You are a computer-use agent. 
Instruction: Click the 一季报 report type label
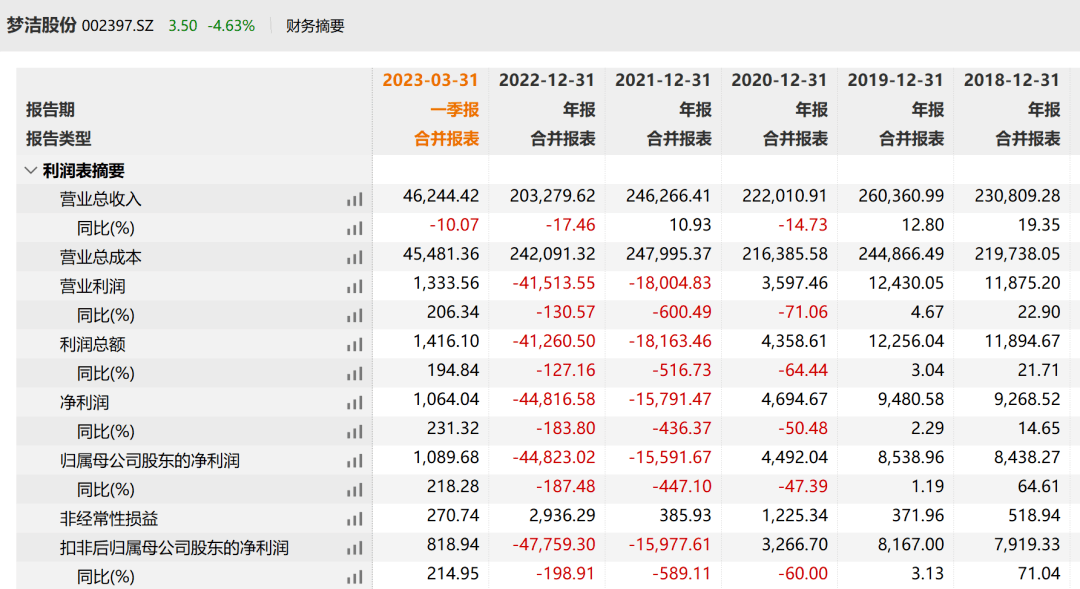coord(455,110)
